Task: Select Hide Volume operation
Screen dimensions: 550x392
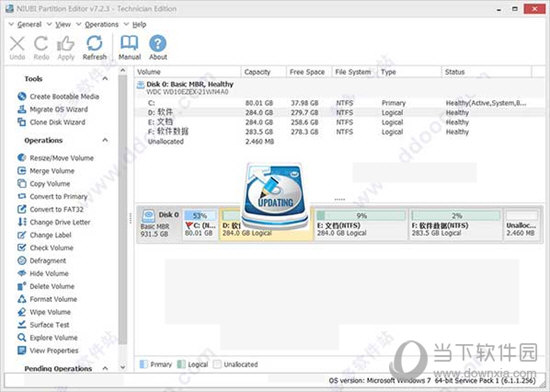Action: tap(43, 273)
